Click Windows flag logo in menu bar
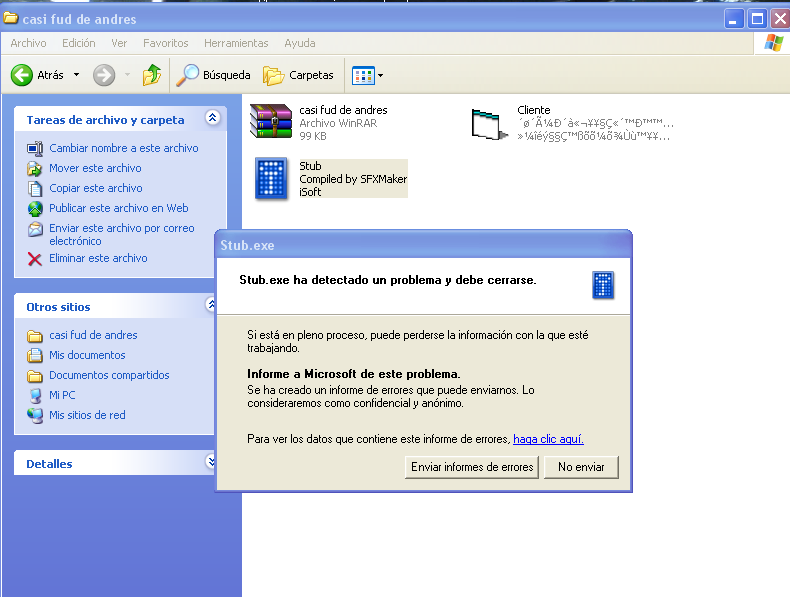This screenshot has height=597, width=790. pyautogui.click(x=773, y=43)
